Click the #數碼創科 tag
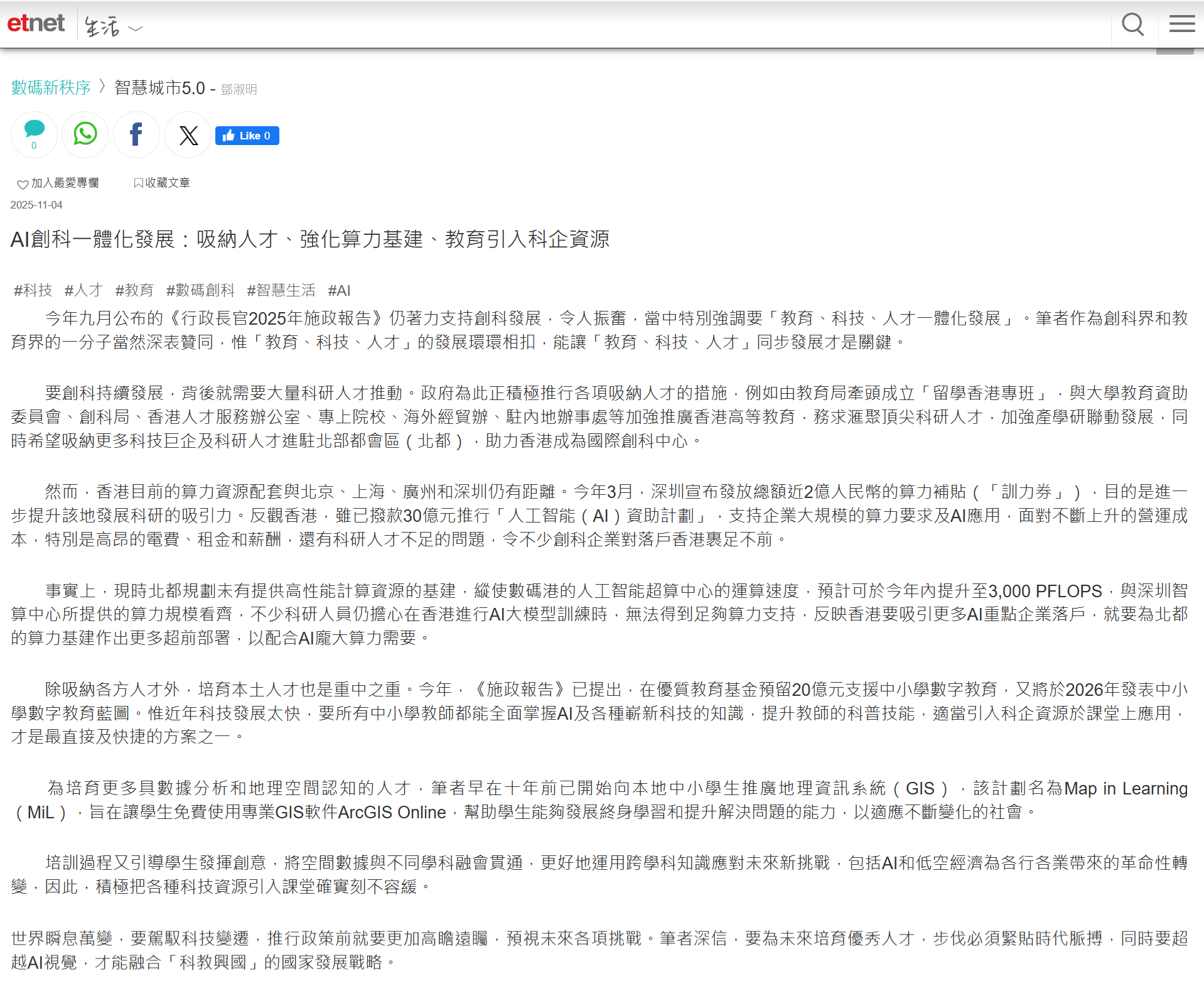 point(200,290)
